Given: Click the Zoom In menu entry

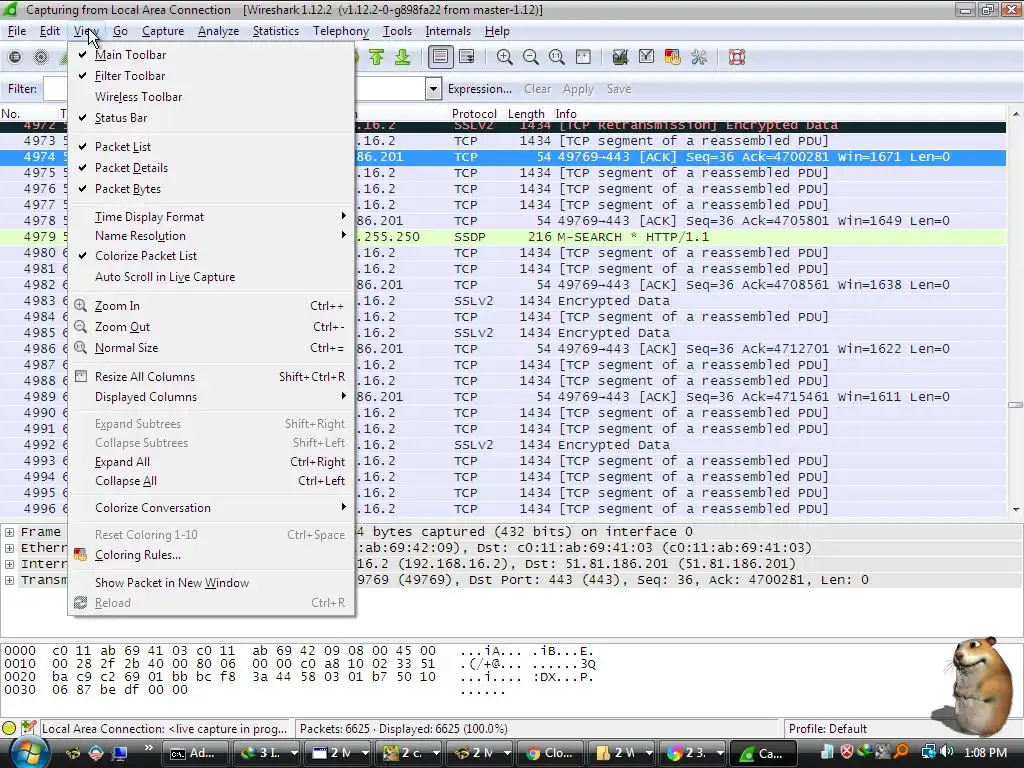Looking at the screenshot, I should (211, 306).
